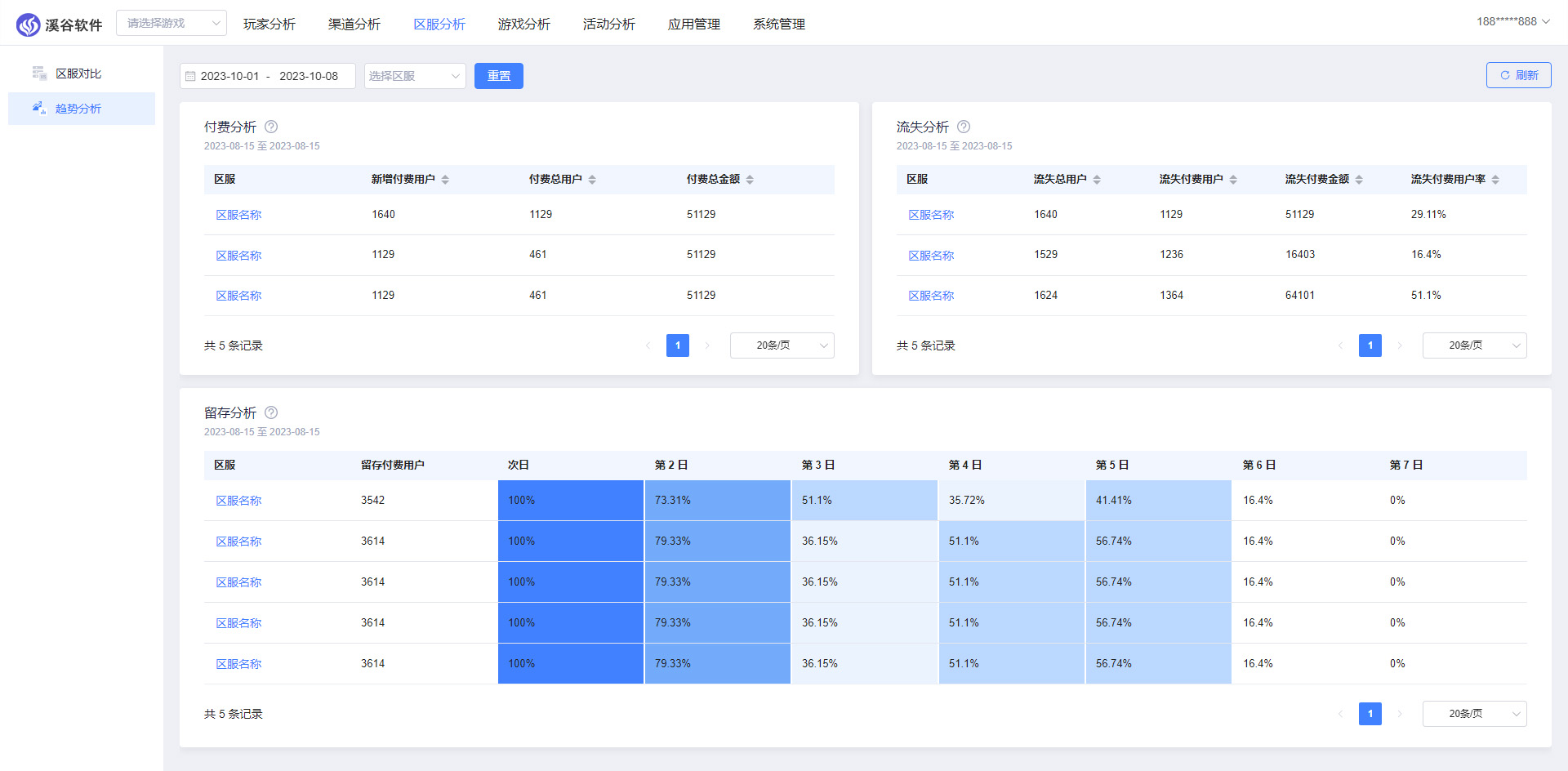Sort by 付费总金额 column
This screenshot has height=771, width=1568.
click(750, 180)
